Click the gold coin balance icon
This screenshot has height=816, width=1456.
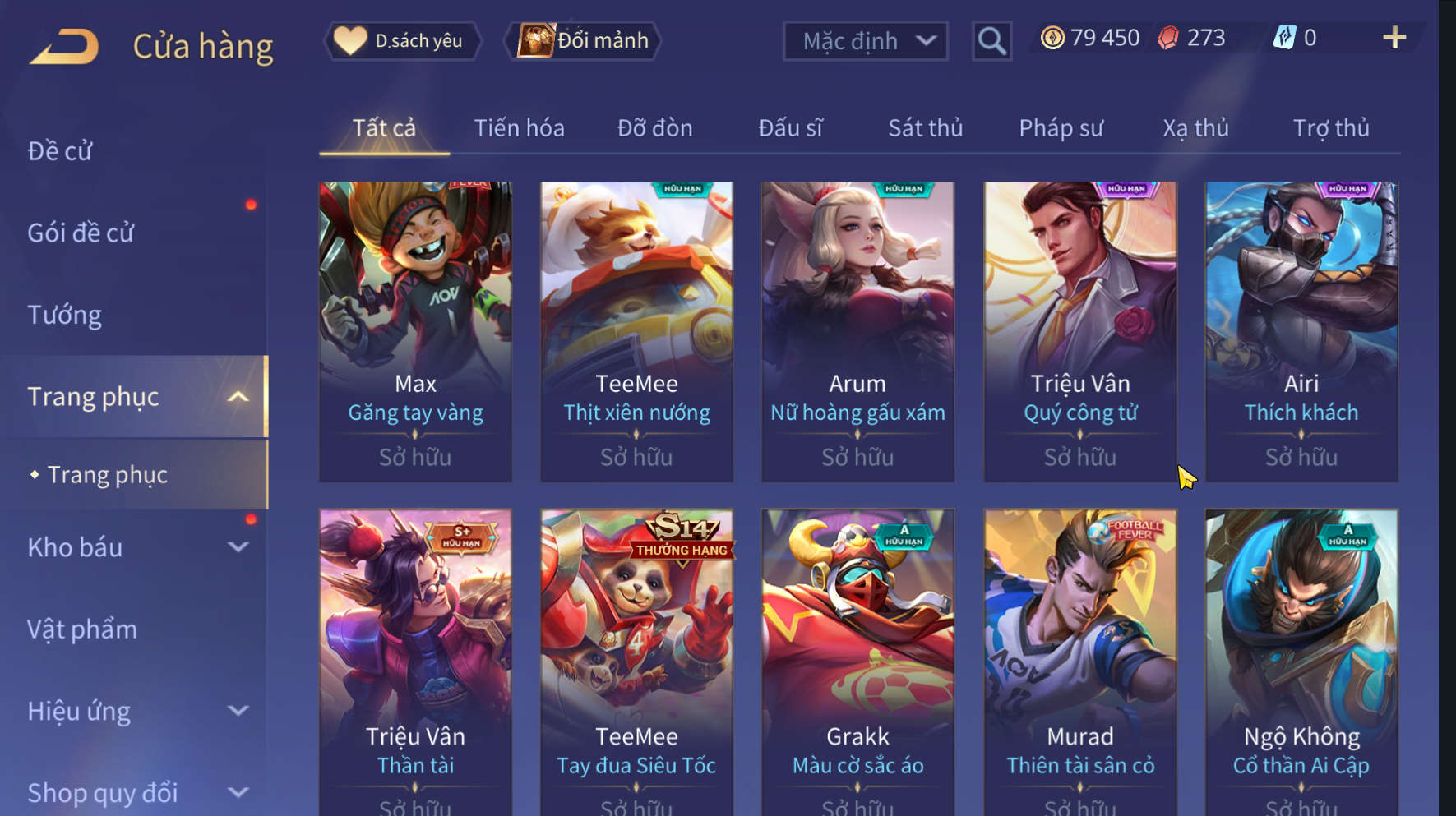(1052, 38)
